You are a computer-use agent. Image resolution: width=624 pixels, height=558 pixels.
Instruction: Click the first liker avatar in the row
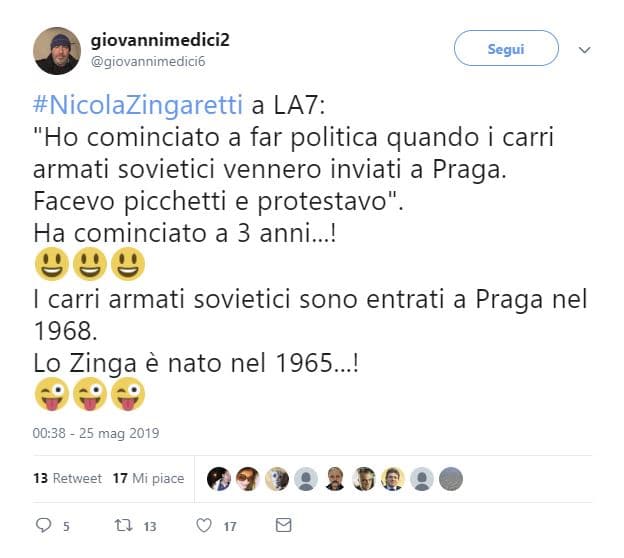(x=219, y=479)
